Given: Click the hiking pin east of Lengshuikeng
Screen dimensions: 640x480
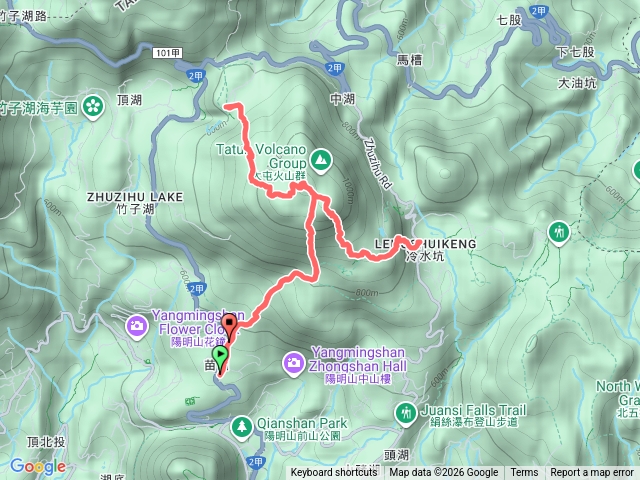Looking at the screenshot, I should point(559,233).
